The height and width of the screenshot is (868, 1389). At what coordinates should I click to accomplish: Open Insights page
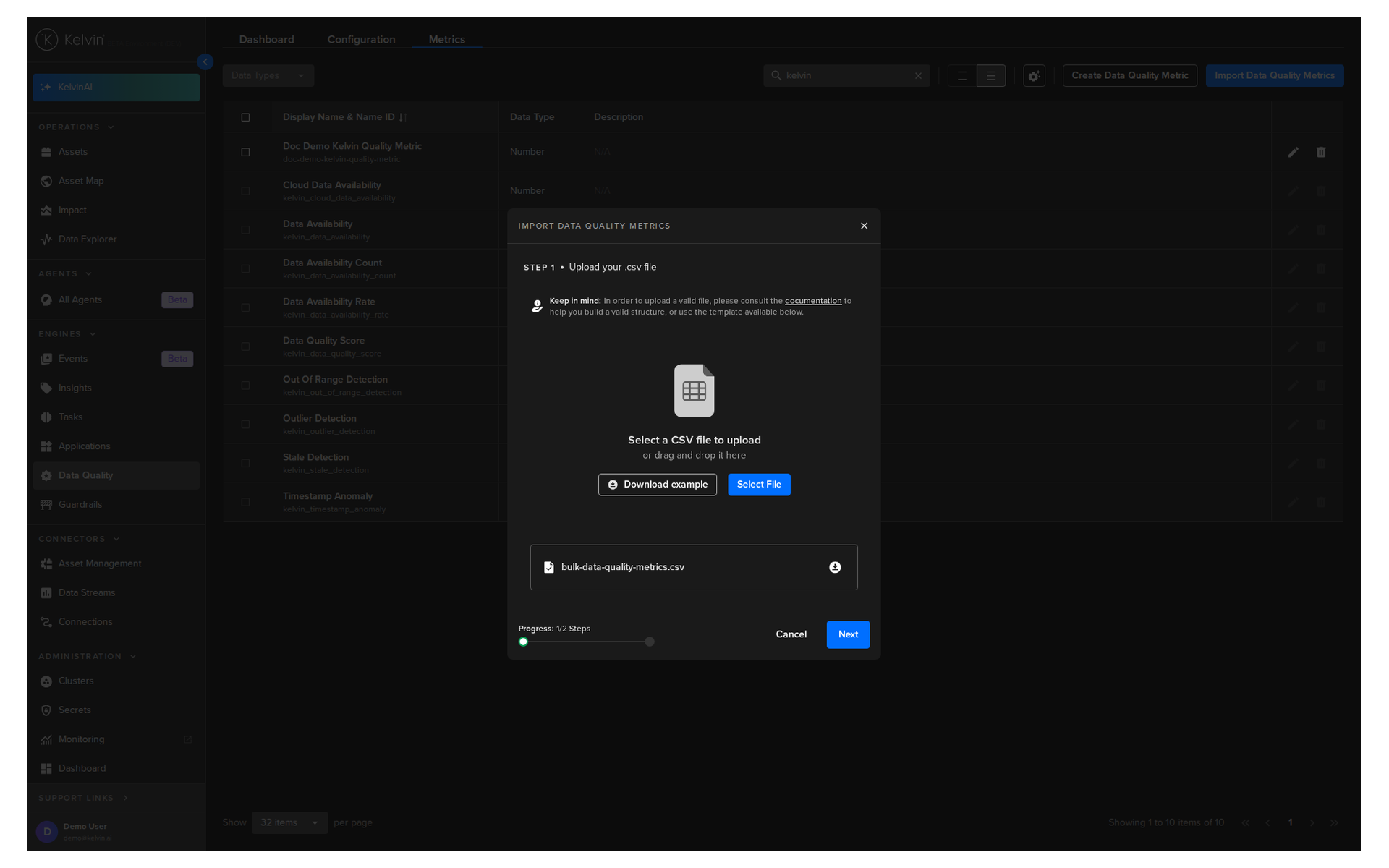(x=116, y=388)
